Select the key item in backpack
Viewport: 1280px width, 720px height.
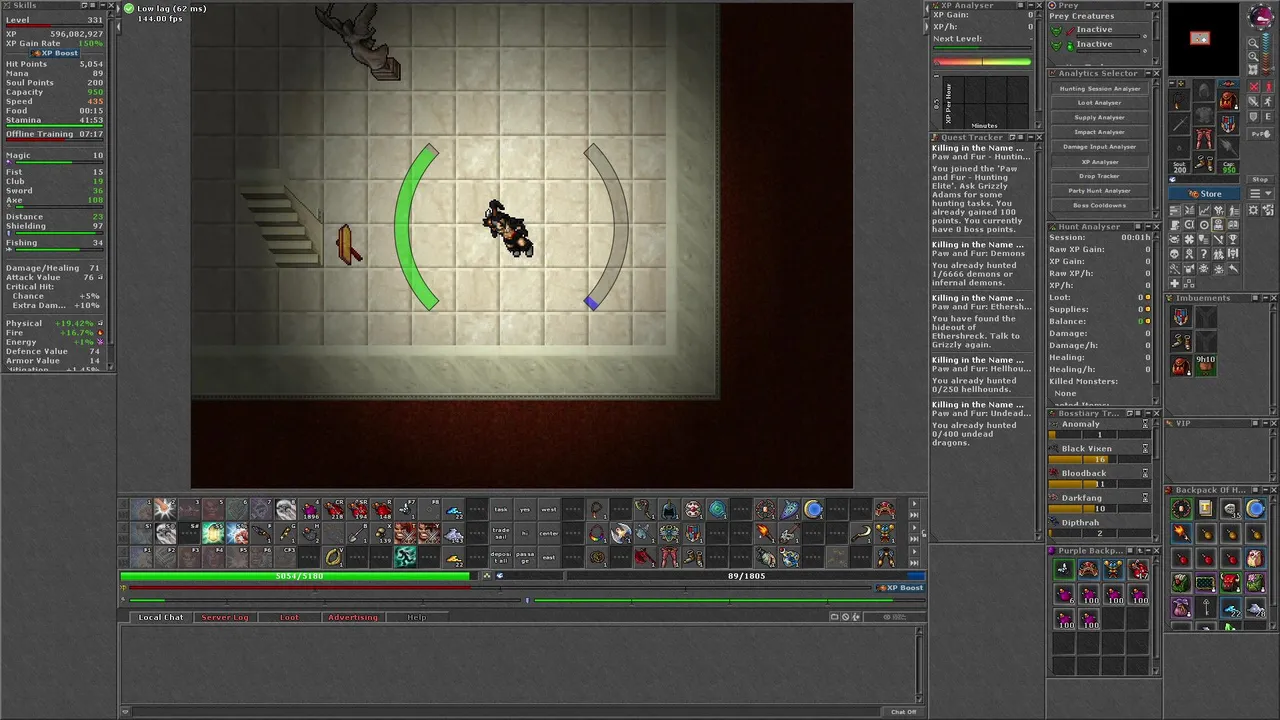pos(1206,608)
